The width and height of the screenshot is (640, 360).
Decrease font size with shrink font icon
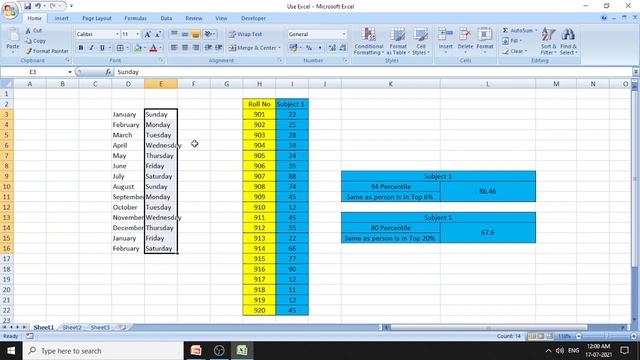[158, 34]
